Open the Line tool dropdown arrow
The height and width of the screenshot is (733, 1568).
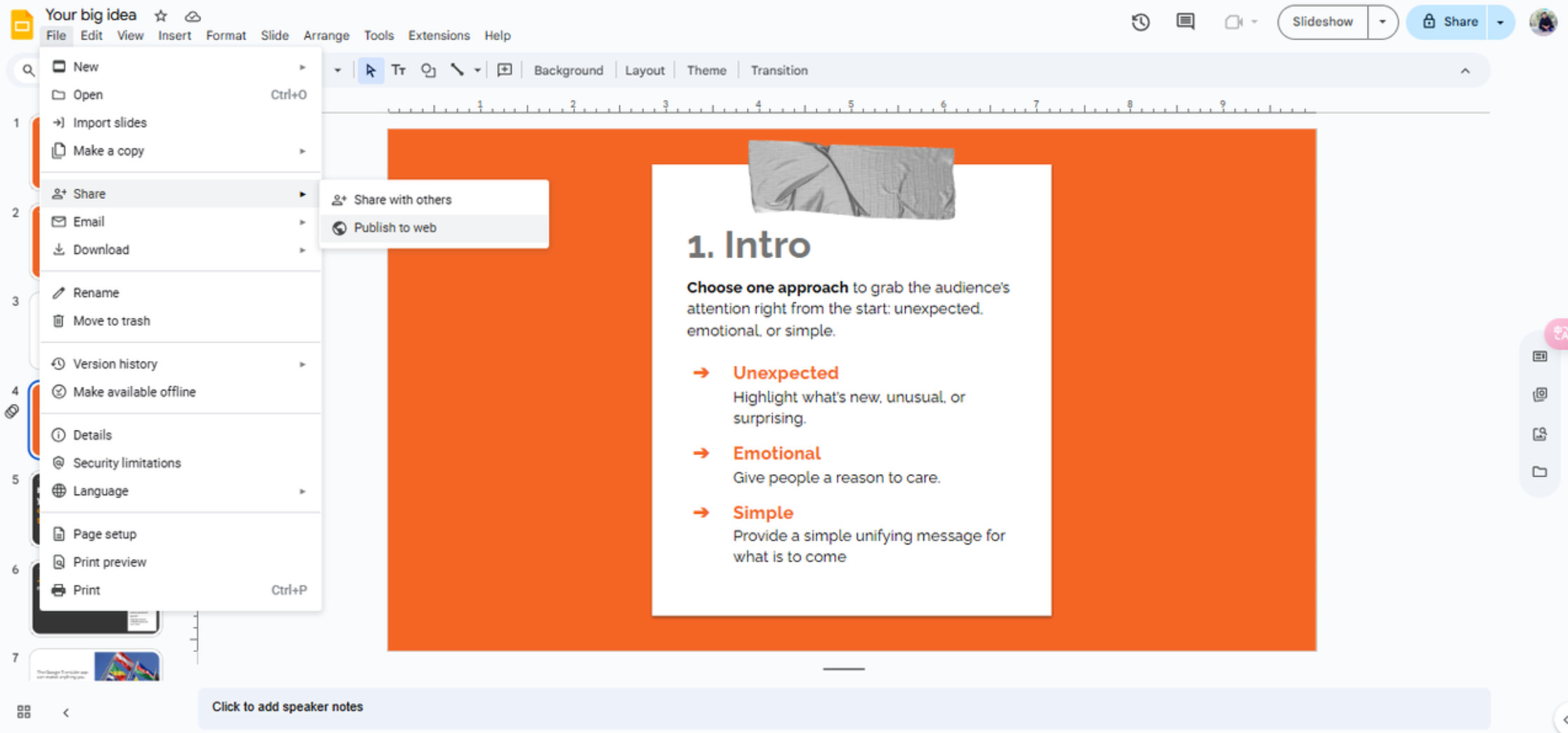pos(478,70)
